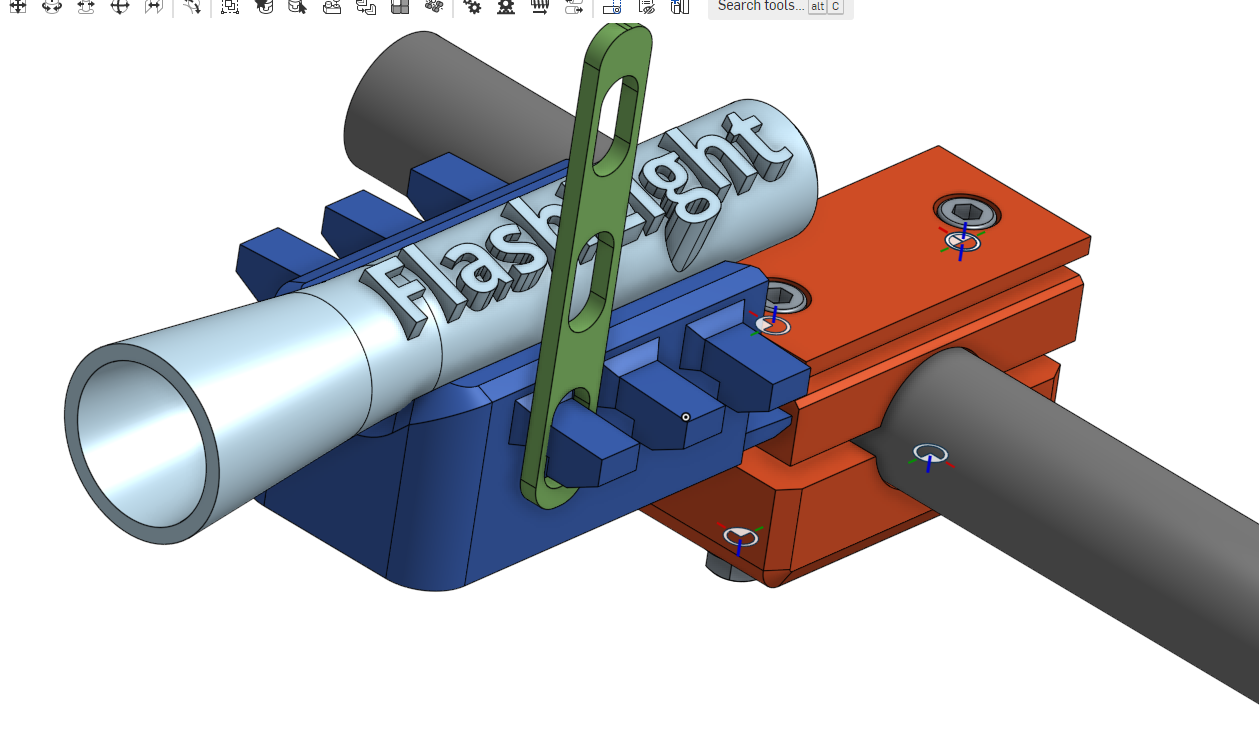This screenshot has height=755, width=1259.
Task: Select the Tangent mate tool
Action: click(192, 6)
